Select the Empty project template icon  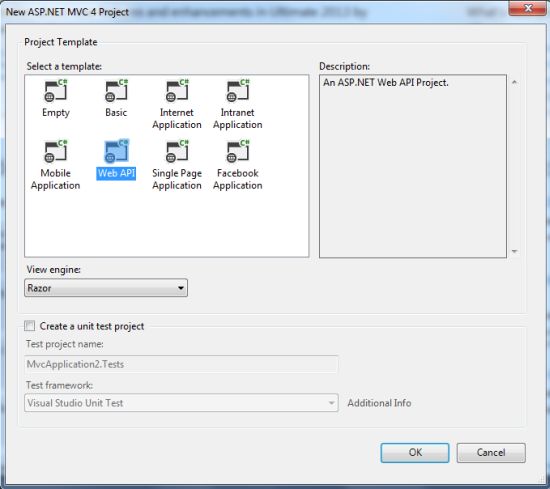click(x=56, y=91)
